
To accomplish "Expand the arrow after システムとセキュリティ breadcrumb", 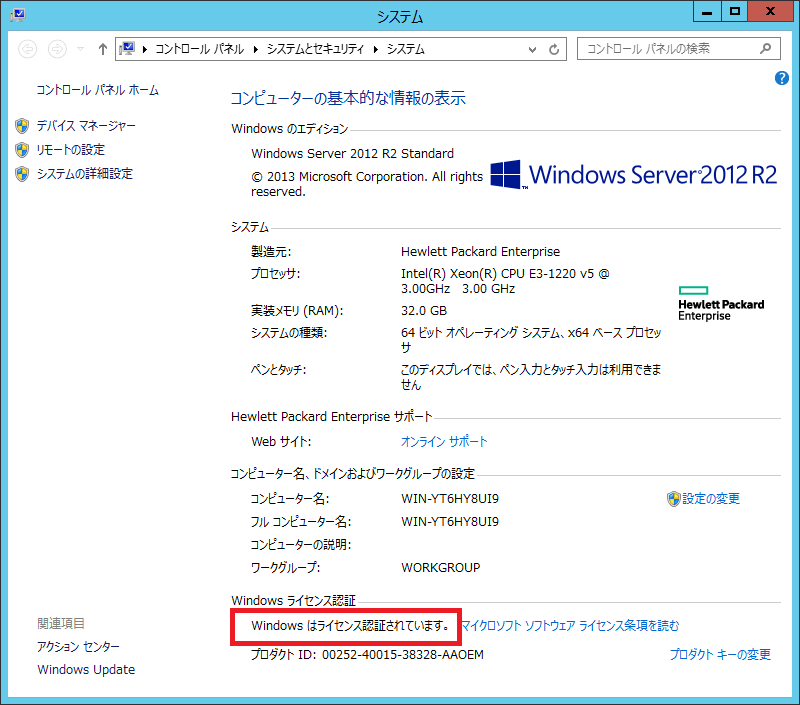I will coord(377,49).
